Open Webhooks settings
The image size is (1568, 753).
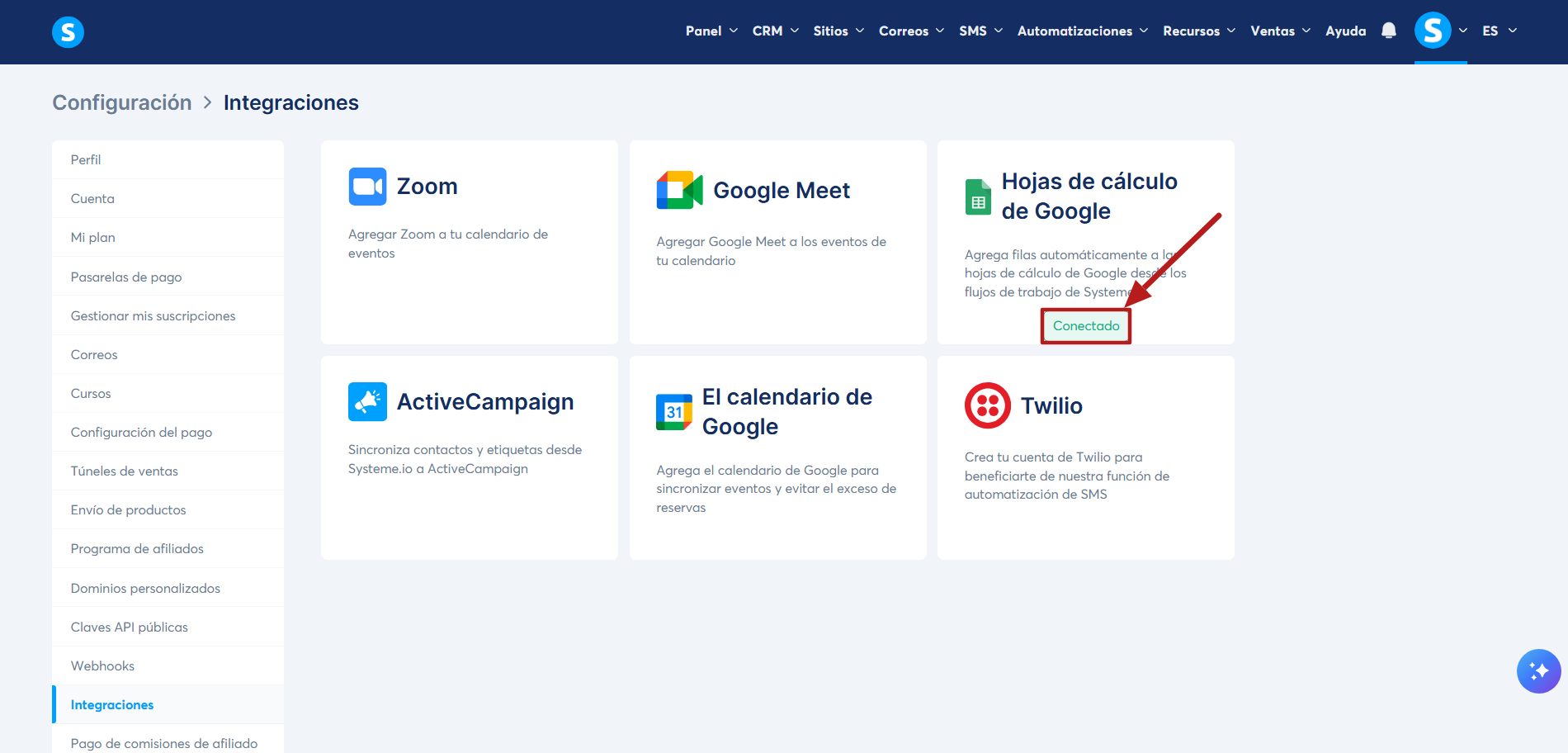[168, 665]
